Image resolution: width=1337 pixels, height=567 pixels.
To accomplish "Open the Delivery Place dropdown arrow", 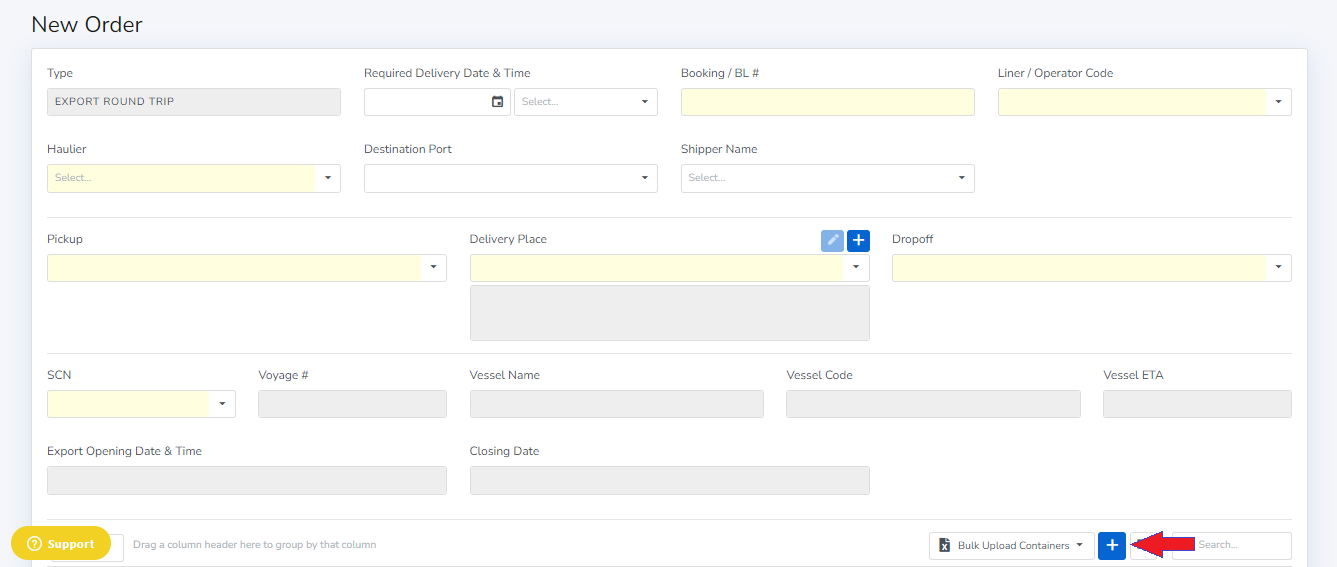I will pyautogui.click(x=856, y=268).
